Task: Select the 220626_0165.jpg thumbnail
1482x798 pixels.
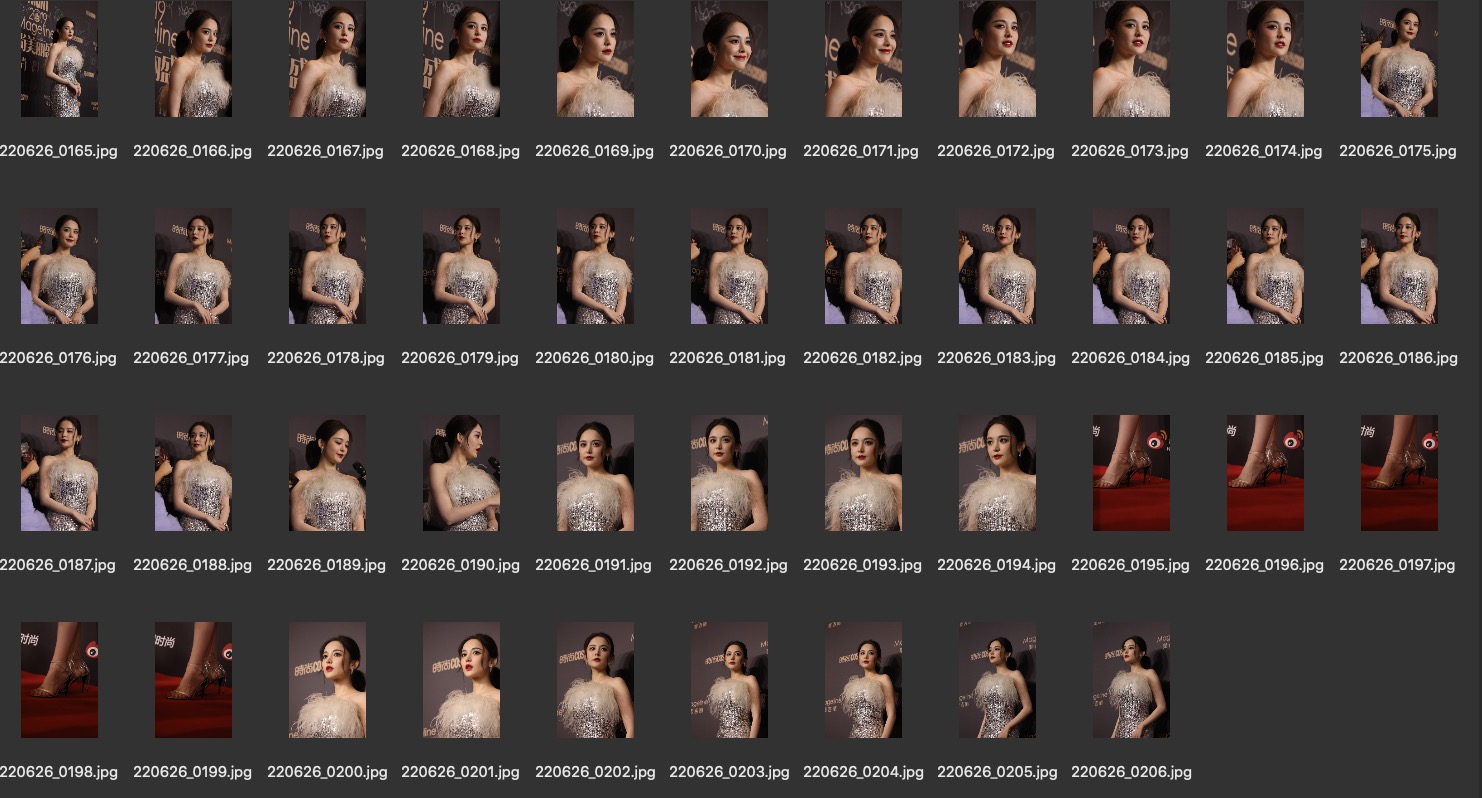Action: click(x=59, y=59)
